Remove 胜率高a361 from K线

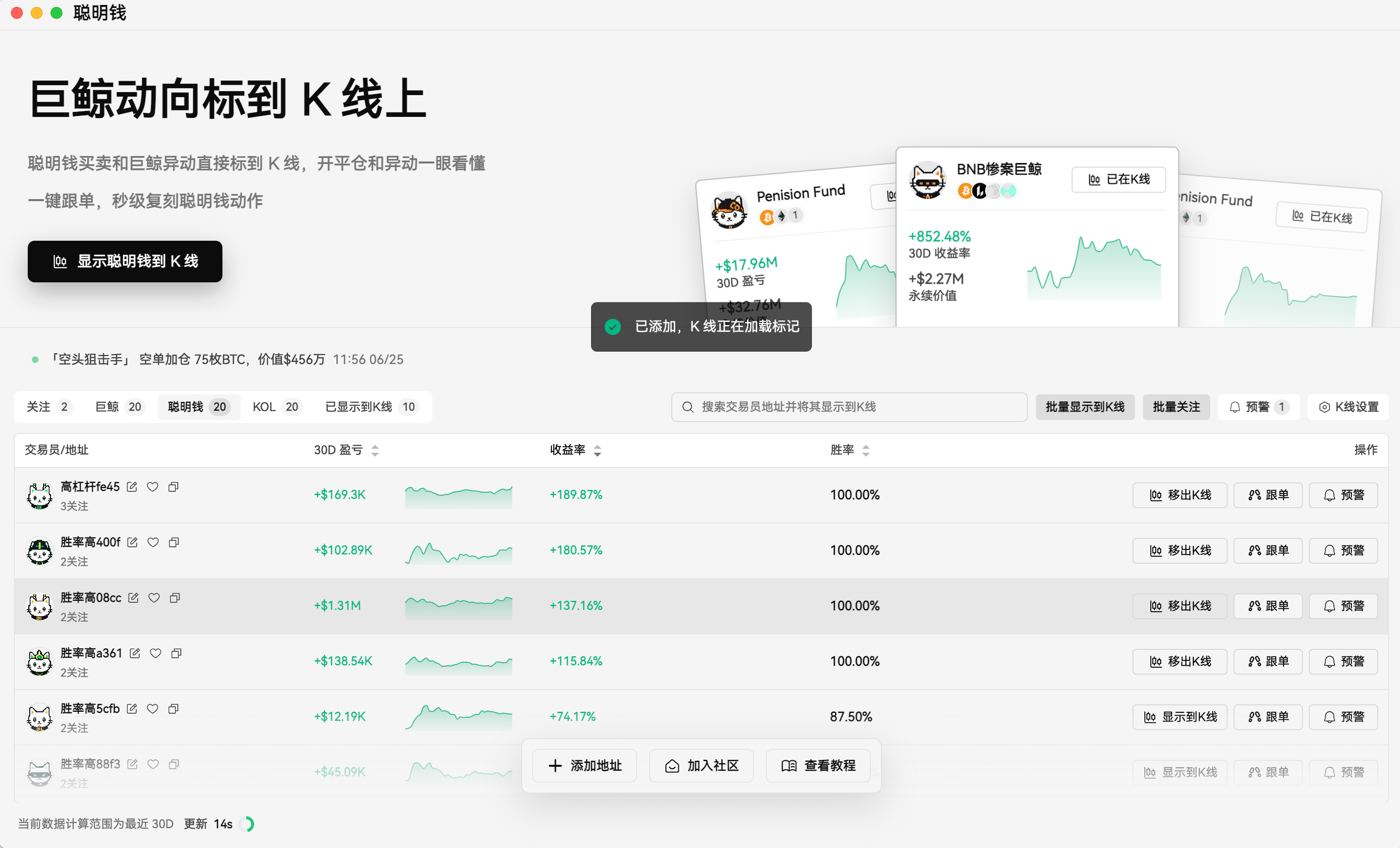1180,661
